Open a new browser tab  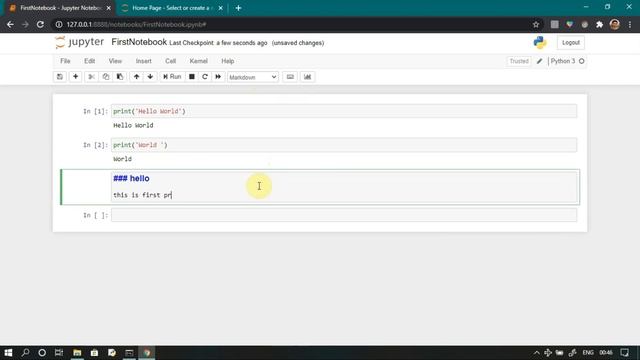(238, 8)
